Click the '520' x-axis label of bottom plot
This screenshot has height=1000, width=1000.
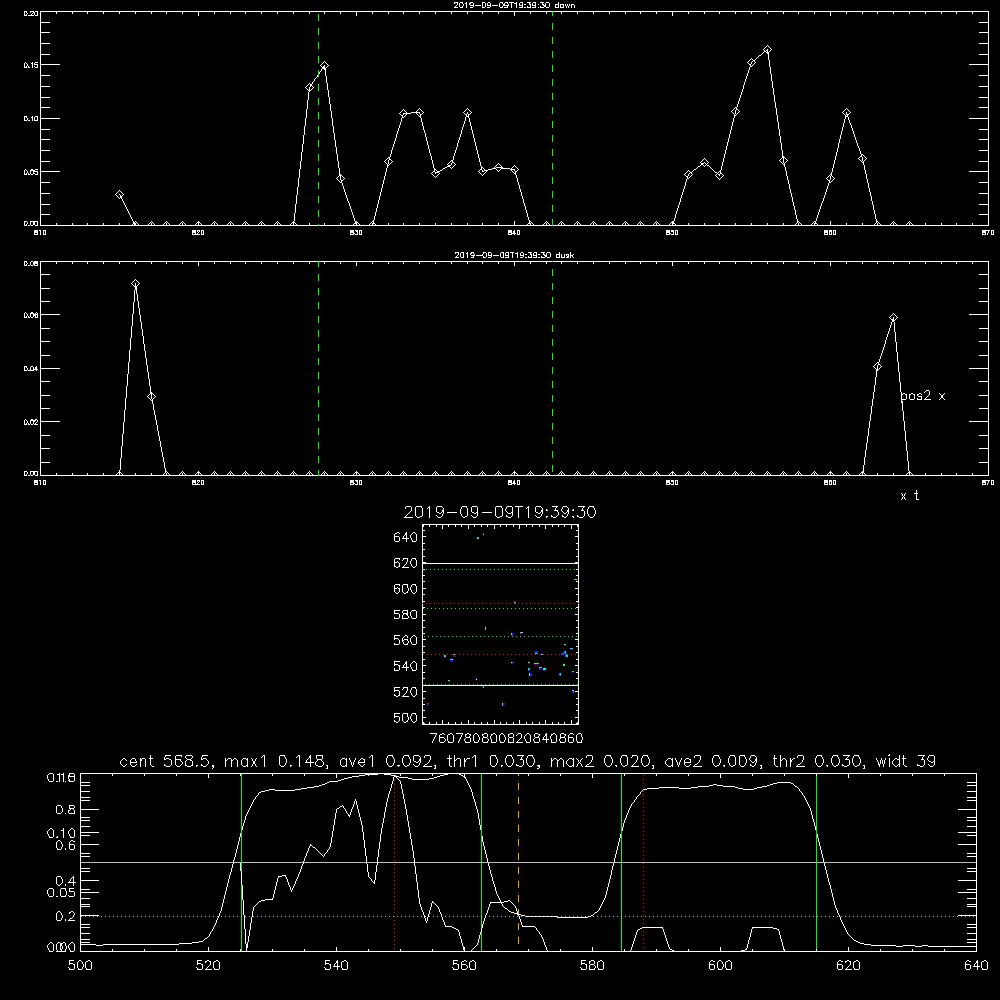(x=209, y=966)
